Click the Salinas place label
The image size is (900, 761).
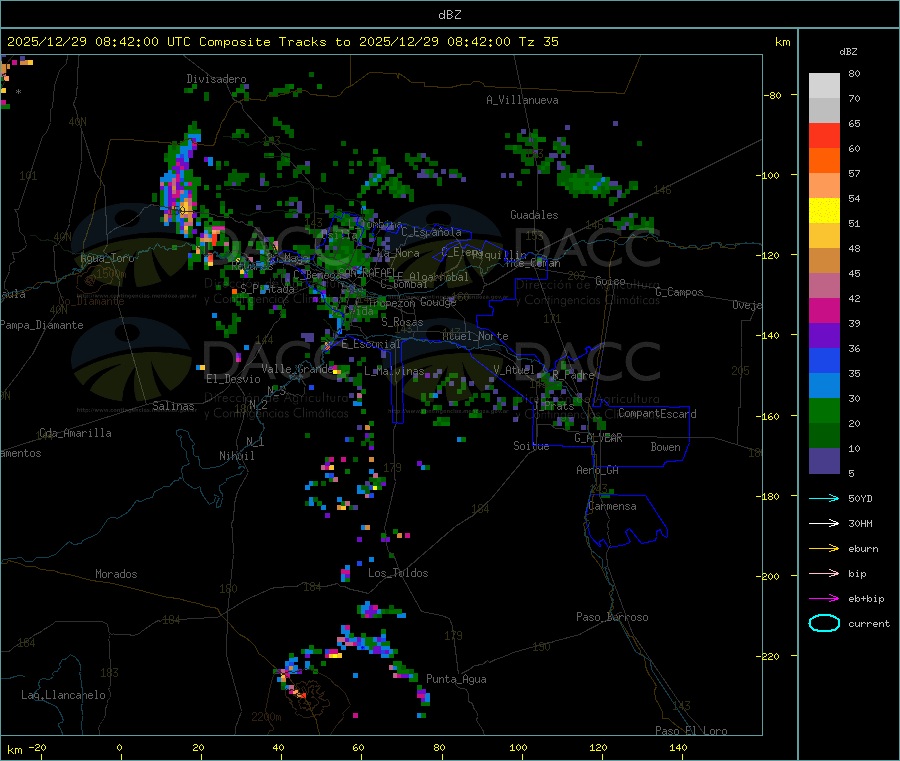click(173, 406)
